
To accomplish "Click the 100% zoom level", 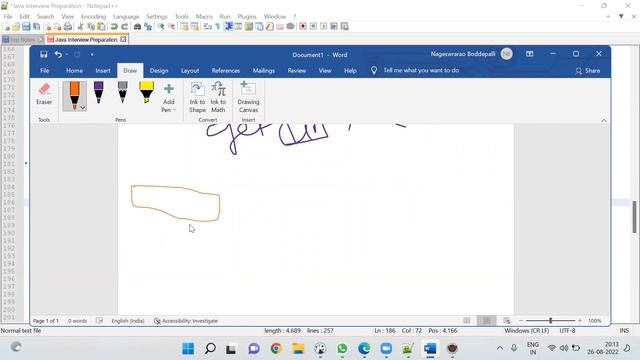I will click(x=594, y=321).
